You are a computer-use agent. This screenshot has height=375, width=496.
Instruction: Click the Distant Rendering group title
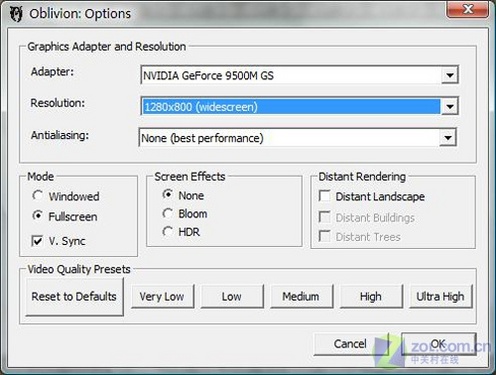[362, 176]
